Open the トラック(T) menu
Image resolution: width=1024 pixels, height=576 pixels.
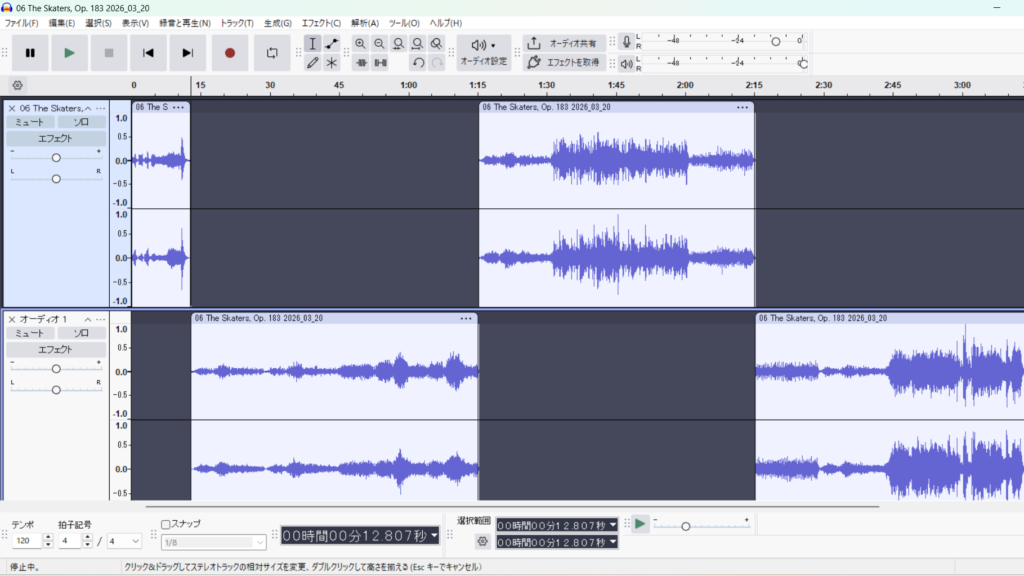click(236, 23)
